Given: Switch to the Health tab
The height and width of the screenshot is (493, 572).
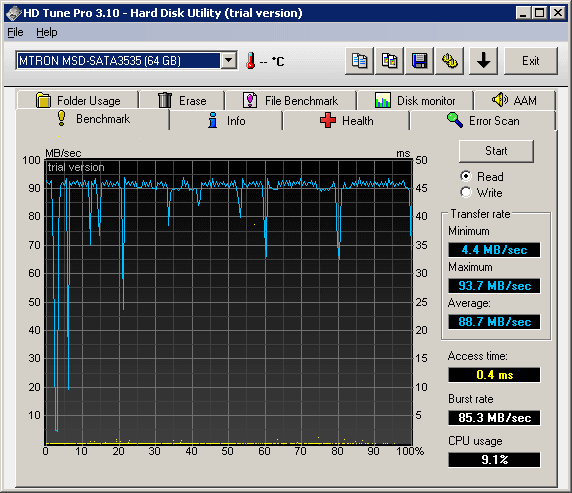Looking at the screenshot, I should pos(346,120).
